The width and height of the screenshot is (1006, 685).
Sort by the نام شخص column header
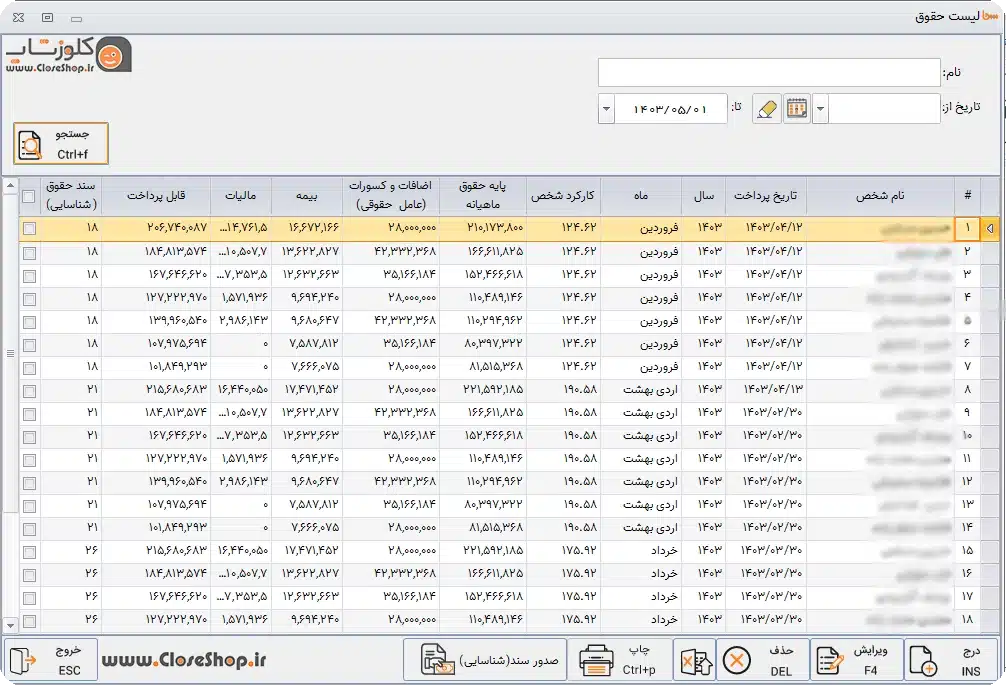pos(881,196)
